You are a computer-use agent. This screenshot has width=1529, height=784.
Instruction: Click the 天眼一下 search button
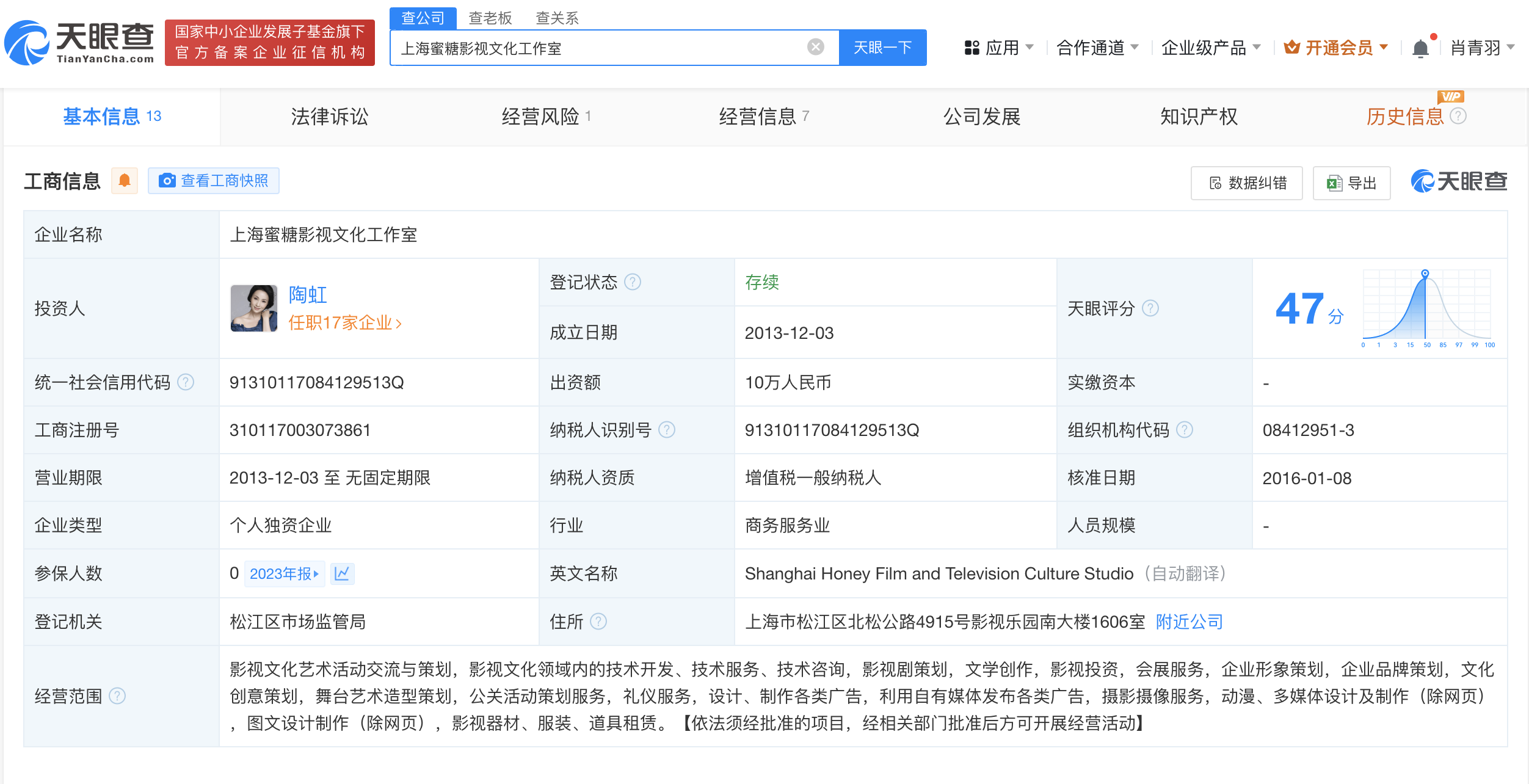coord(882,48)
